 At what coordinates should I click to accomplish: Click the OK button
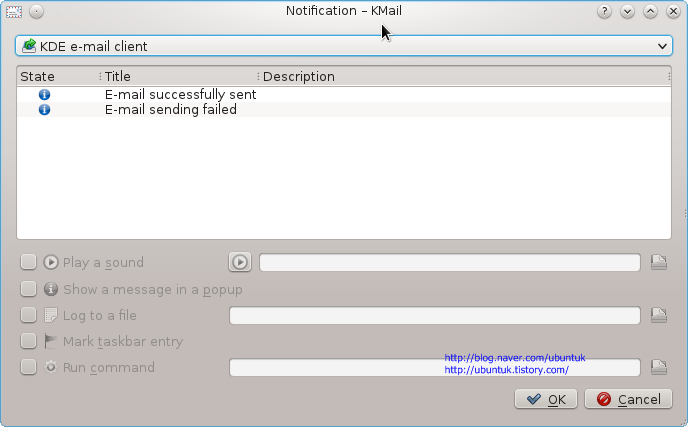tap(546, 399)
